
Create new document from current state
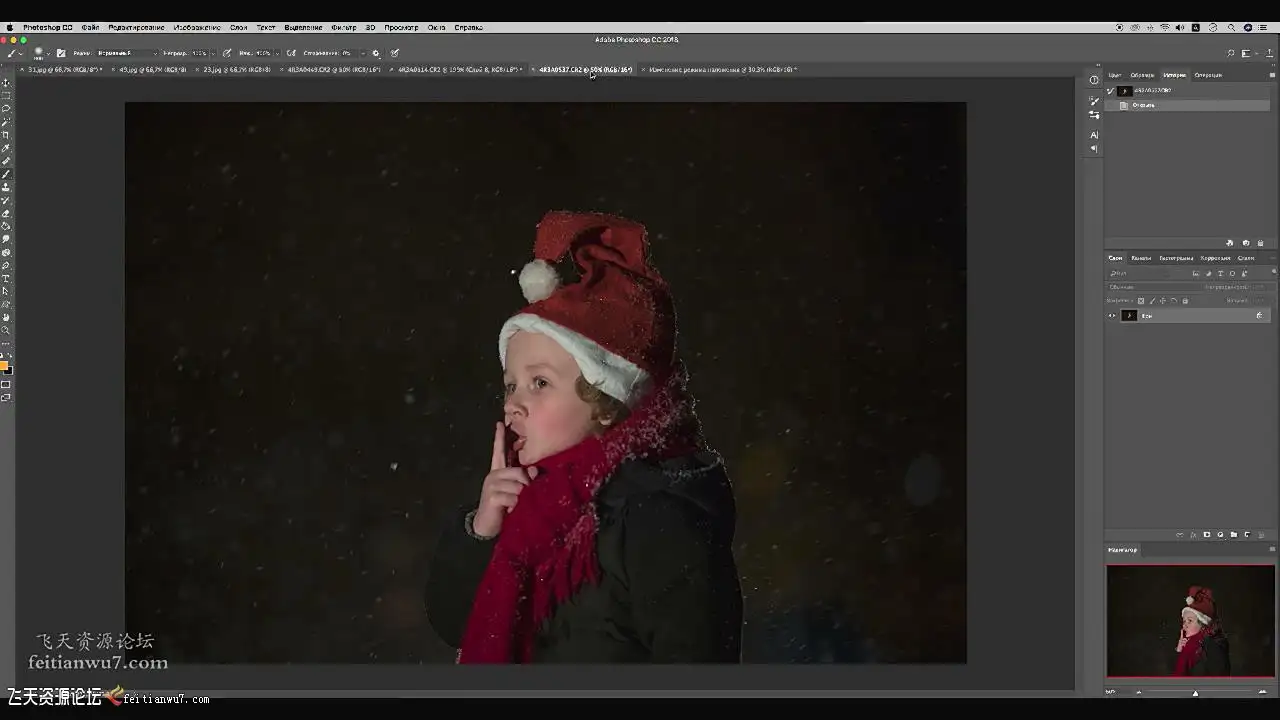point(1230,243)
